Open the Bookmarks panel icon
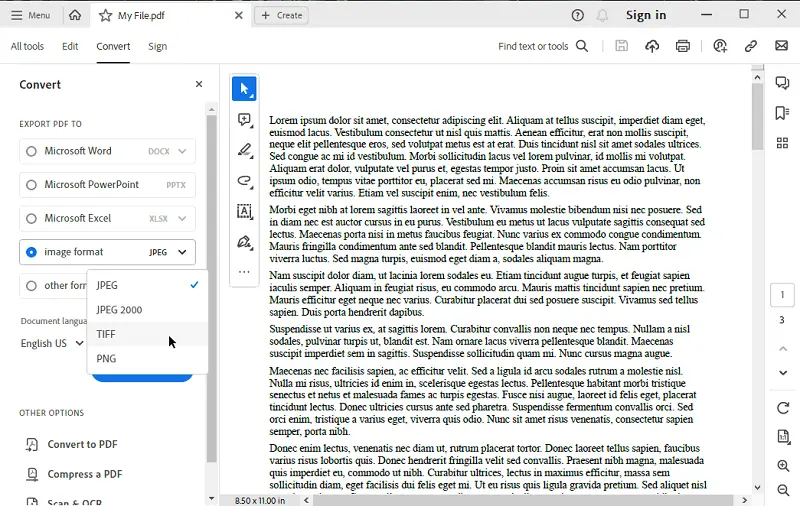Image resolution: width=800 pixels, height=506 pixels. coord(782,113)
